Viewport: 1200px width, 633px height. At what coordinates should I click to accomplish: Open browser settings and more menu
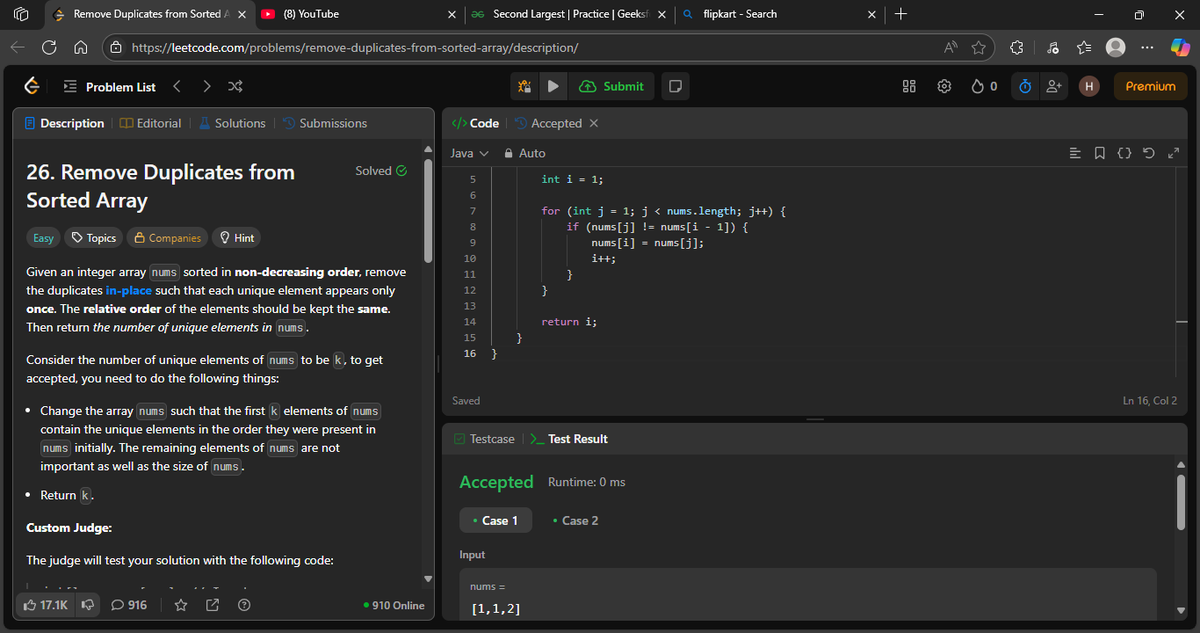1145,47
